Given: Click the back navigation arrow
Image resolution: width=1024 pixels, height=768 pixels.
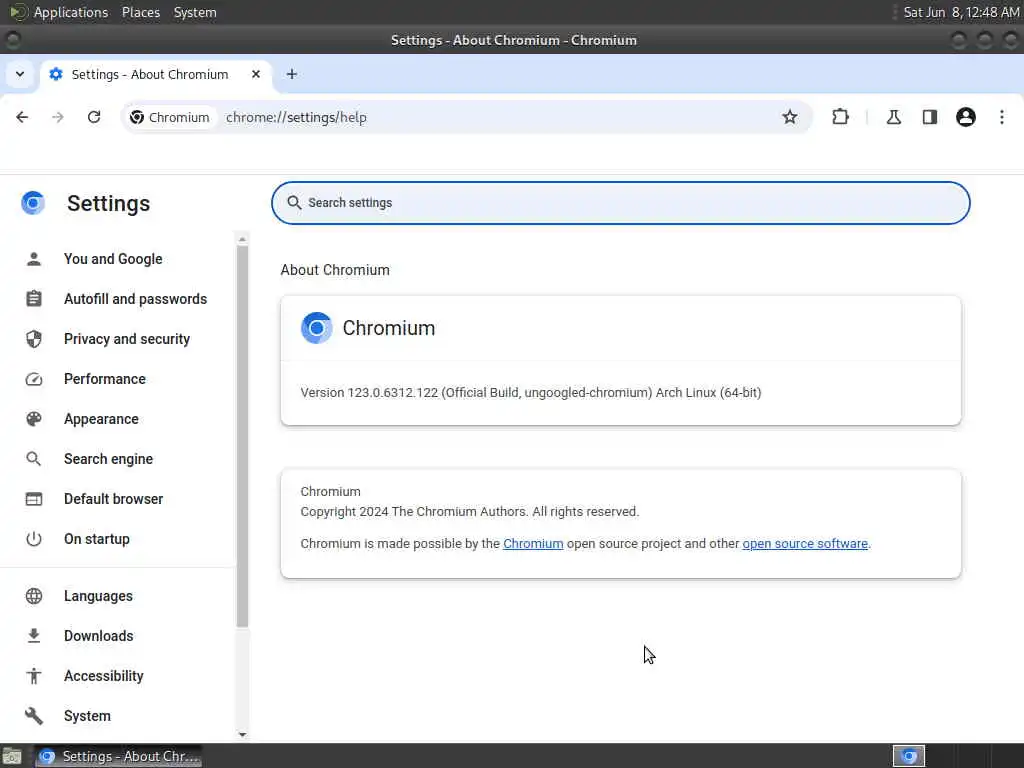Looking at the screenshot, I should (22, 117).
